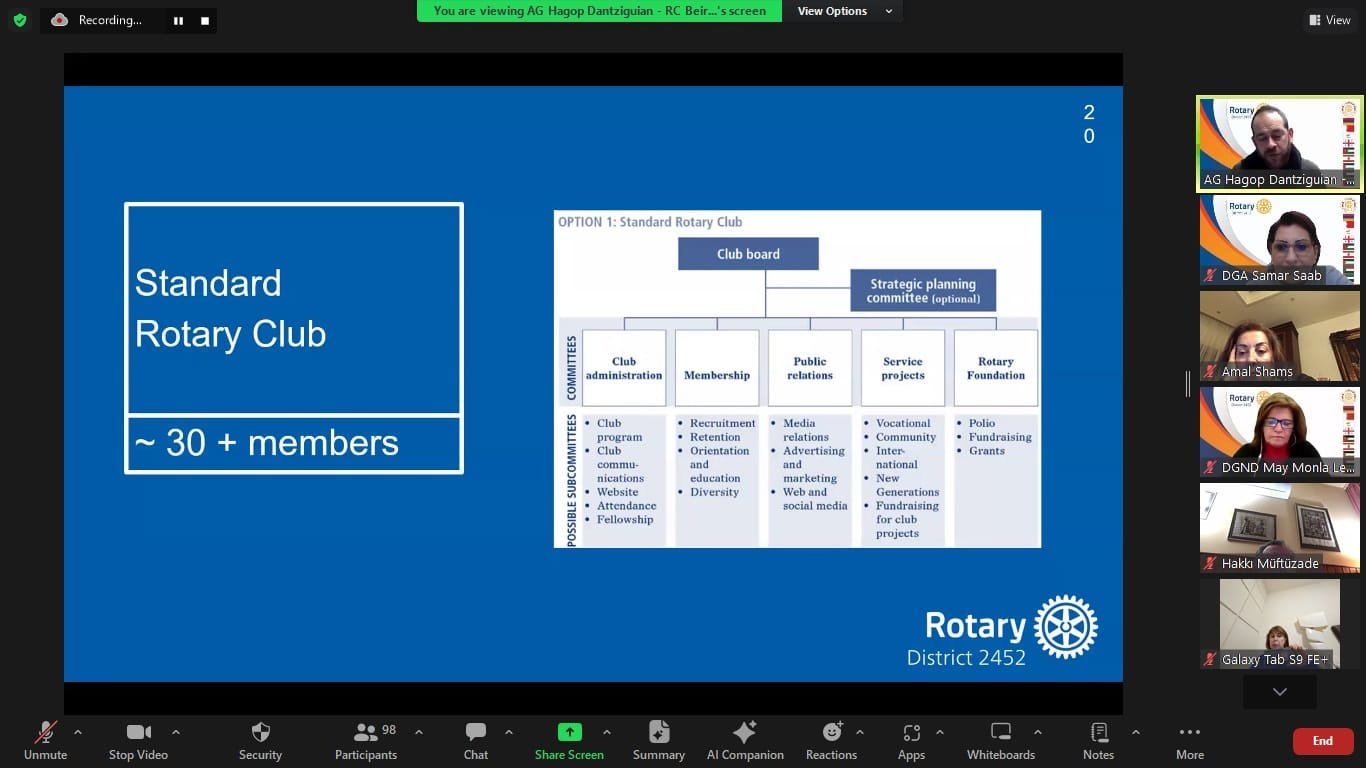The image size is (1366, 768).
Task: Expand video options arrow beside Stop Video
Action: pos(176,732)
